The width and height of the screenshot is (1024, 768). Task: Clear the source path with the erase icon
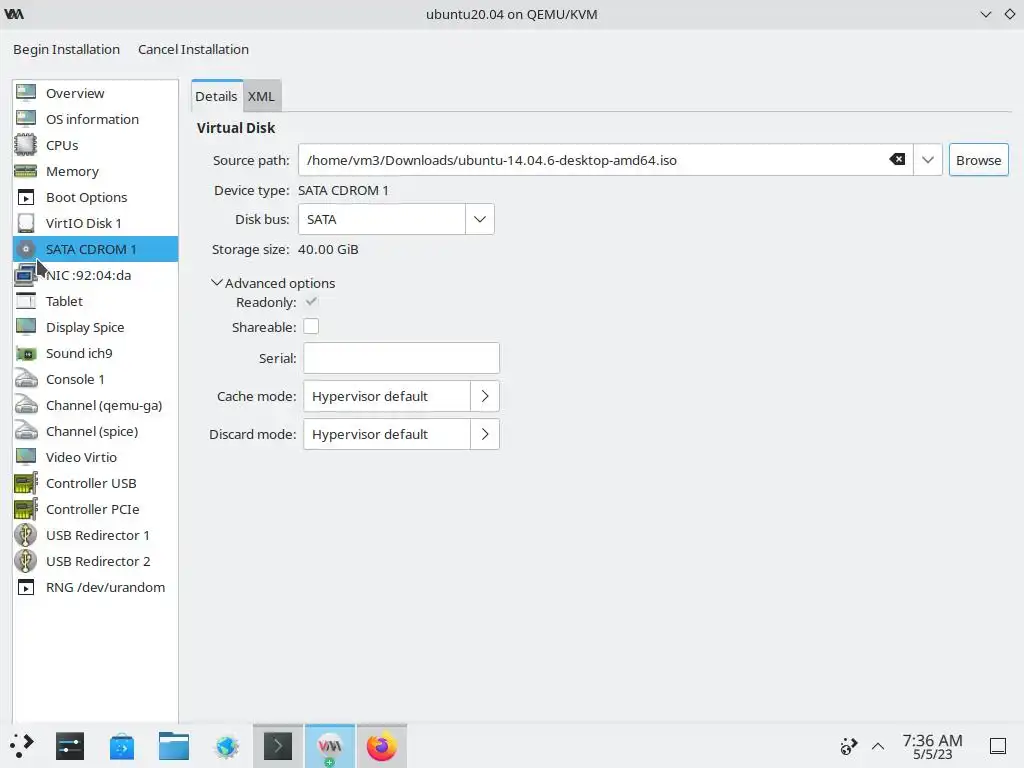tap(897, 160)
